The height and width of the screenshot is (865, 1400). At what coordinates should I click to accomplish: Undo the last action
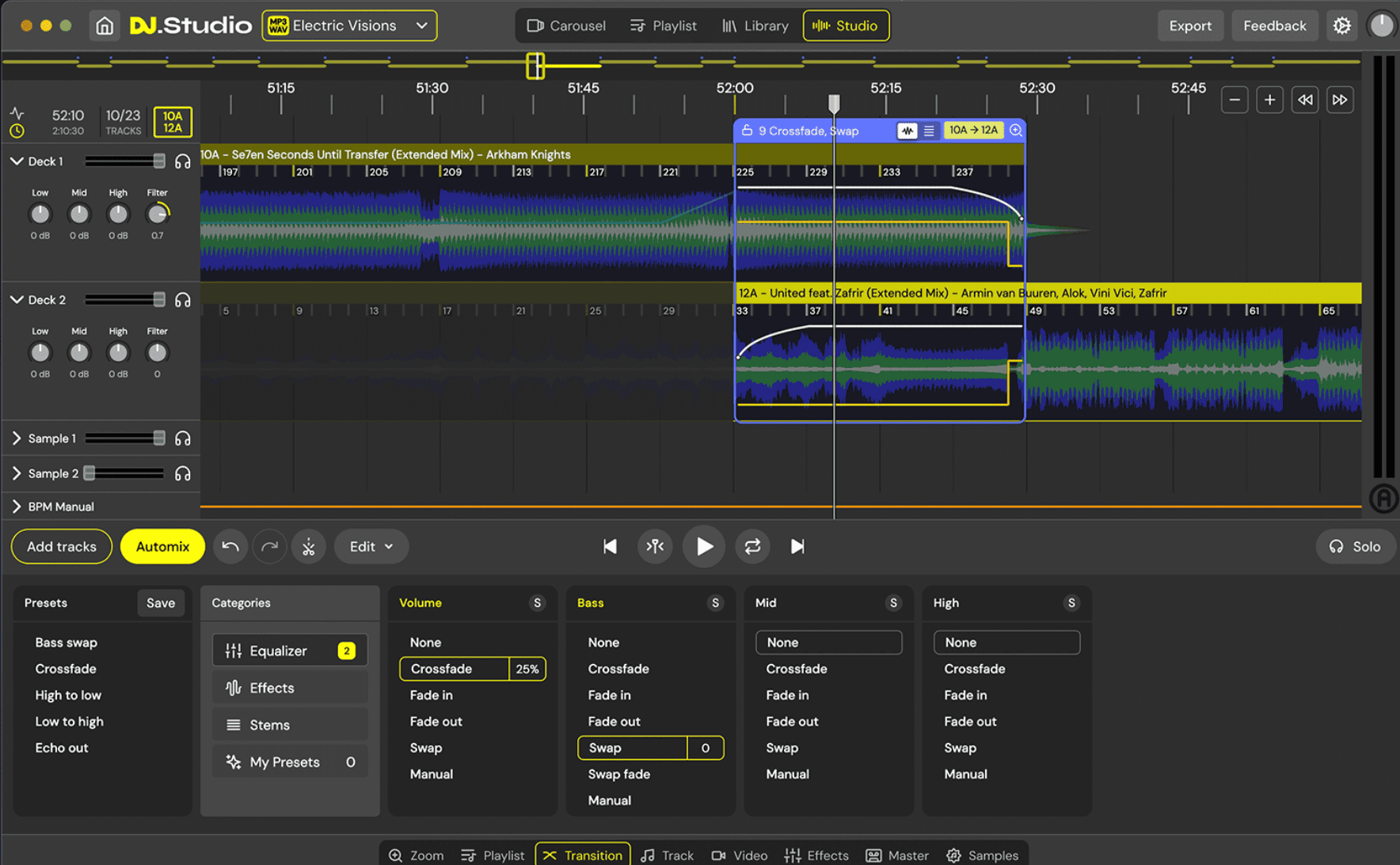[230, 546]
